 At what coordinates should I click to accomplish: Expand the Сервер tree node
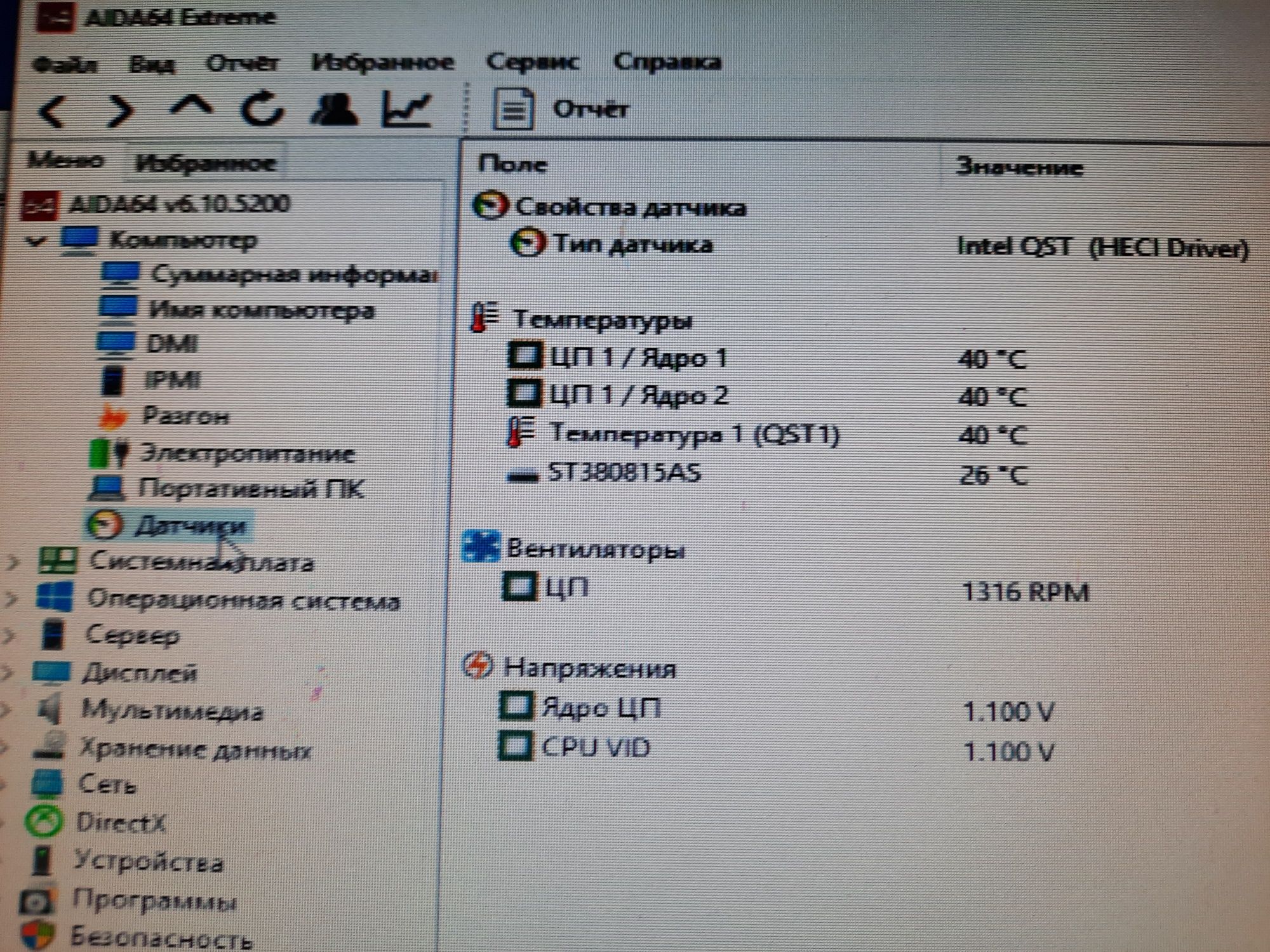[8, 635]
